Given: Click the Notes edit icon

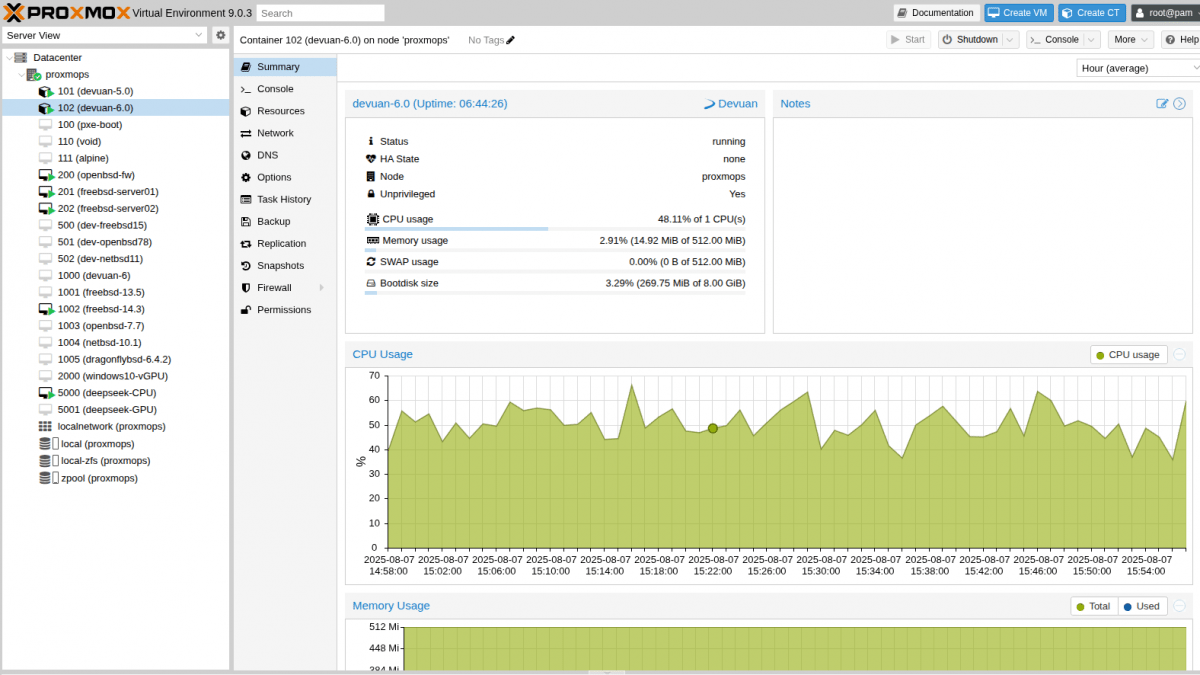Looking at the screenshot, I should point(1162,103).
